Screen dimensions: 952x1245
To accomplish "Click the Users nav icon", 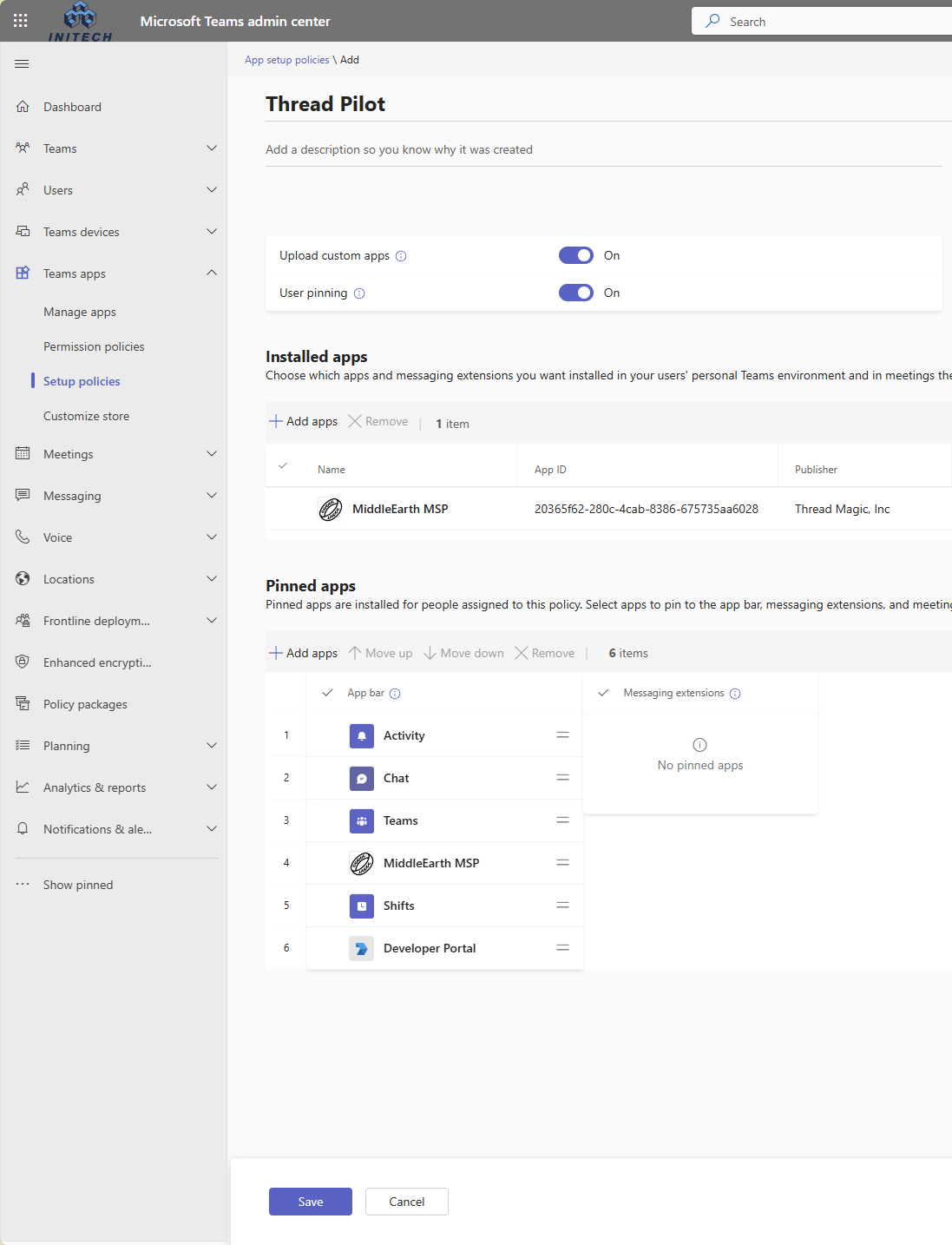I will (x=23, y=190).
